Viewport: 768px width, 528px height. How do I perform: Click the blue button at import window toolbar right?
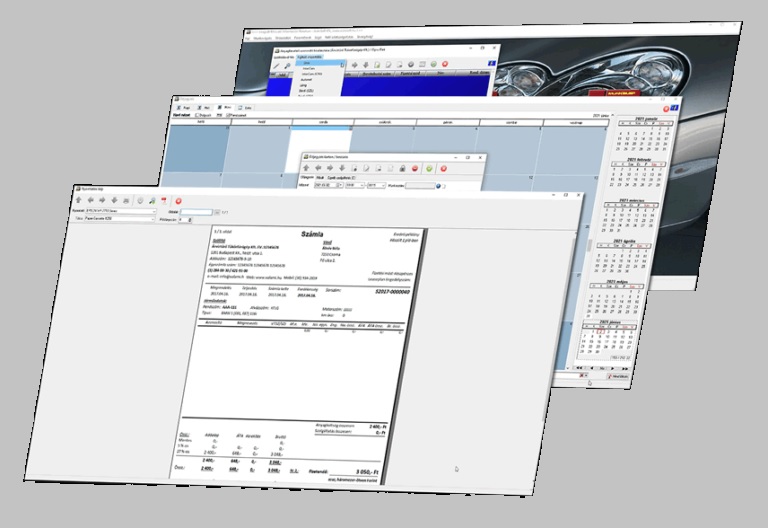click(x=492, y=63)
